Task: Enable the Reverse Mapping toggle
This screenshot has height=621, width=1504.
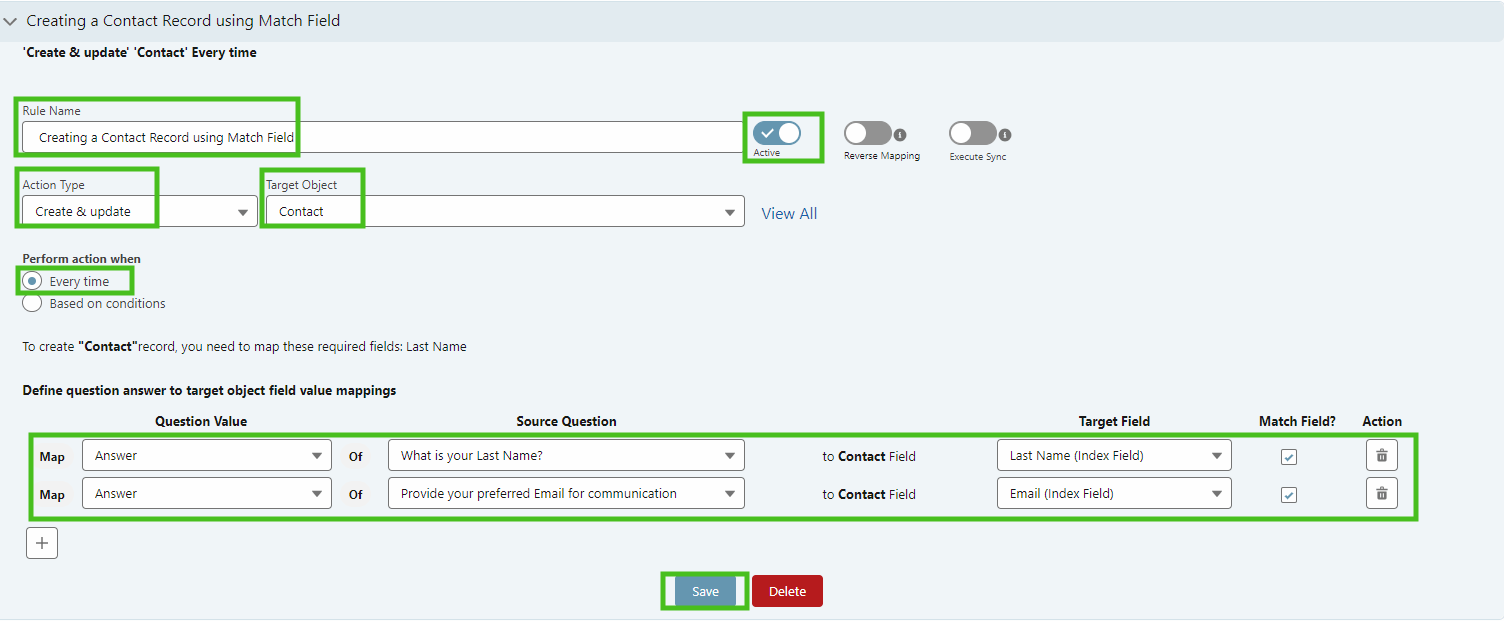Action: (866, 134)
